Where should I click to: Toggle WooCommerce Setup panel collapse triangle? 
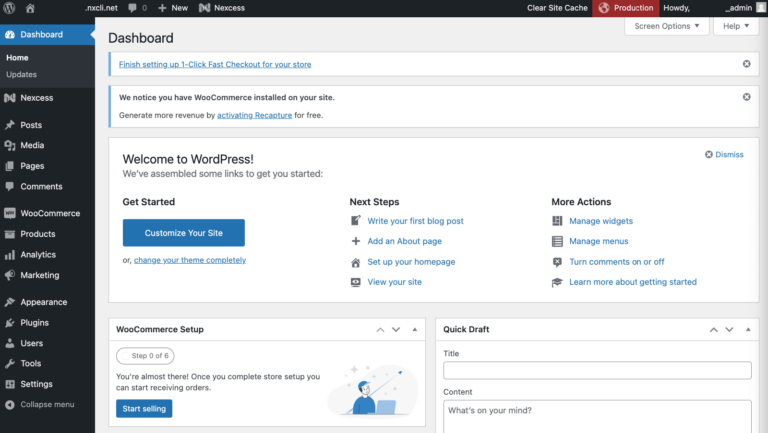click(x=415, y=330)
